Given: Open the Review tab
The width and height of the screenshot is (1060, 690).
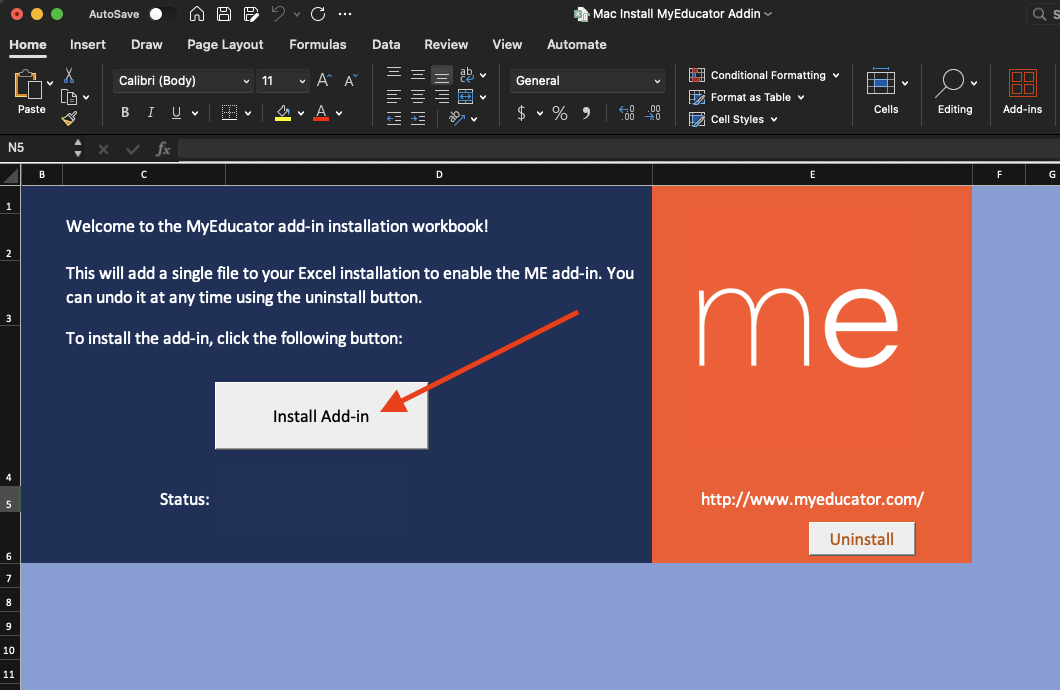Looking at the screenshot, I should click(x=446, y=45).
